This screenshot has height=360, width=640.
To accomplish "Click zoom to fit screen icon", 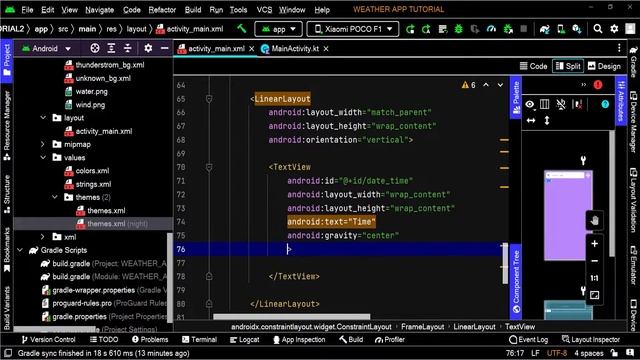I will pos(594,295).
